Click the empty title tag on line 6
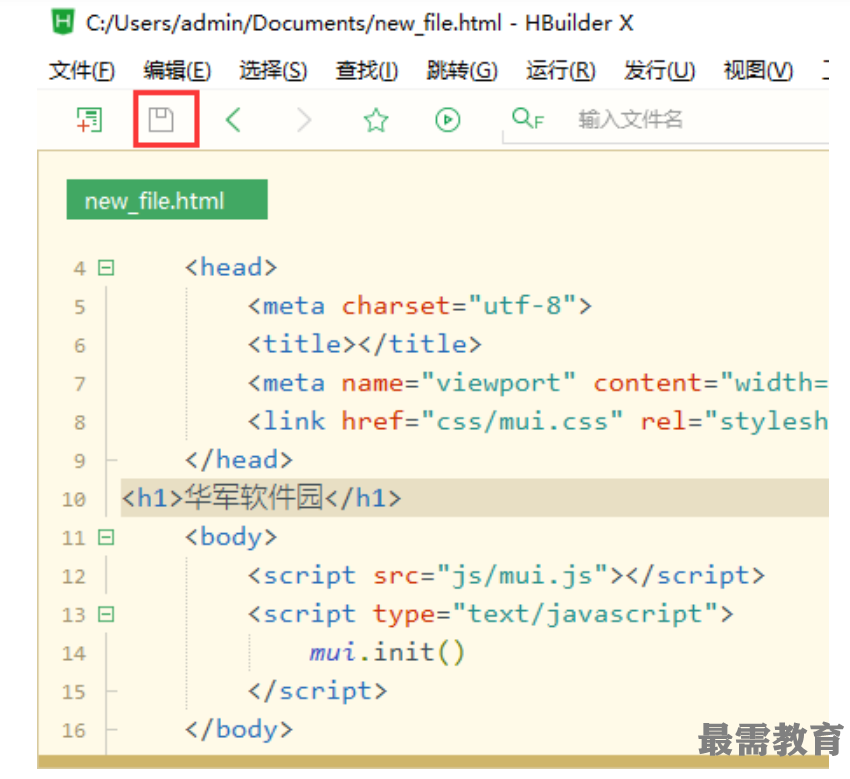Viewport: 850px width, 779px height. pos(364,344)
